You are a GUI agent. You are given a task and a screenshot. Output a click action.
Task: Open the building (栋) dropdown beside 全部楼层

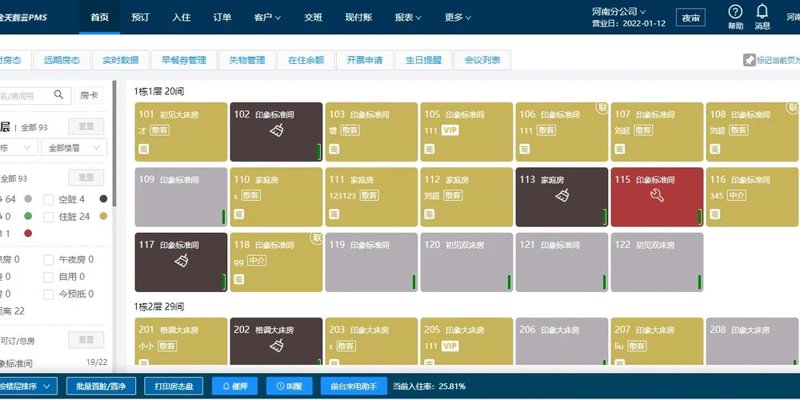click(x=18, y=147)
